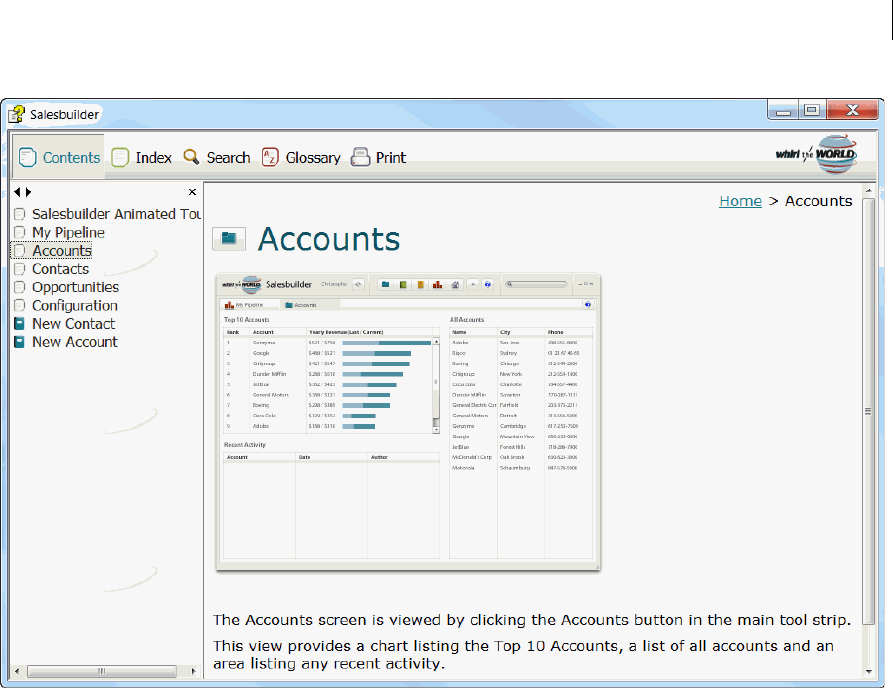Open the Contacts topic
Image resolution: width=893 pixels, height=688 pixels.
click(x=60, y=269)
